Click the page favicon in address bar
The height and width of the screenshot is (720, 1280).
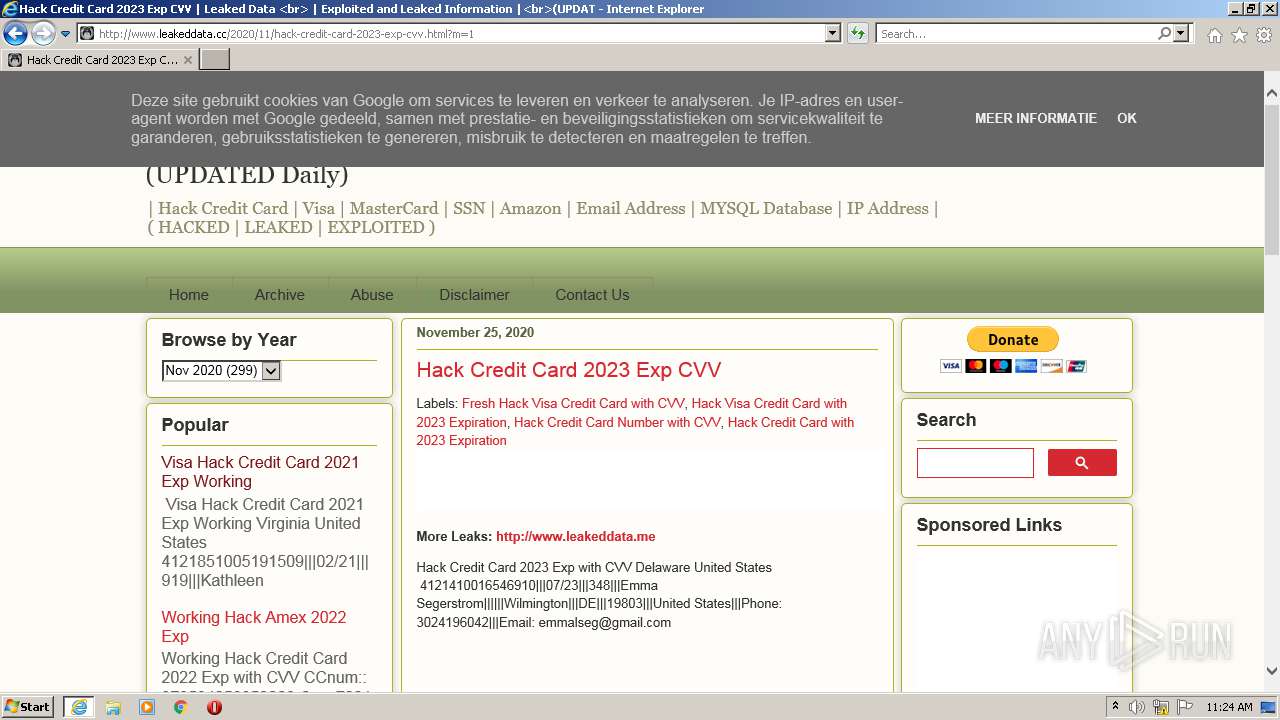pyautogui.click(x=87, y=33)
